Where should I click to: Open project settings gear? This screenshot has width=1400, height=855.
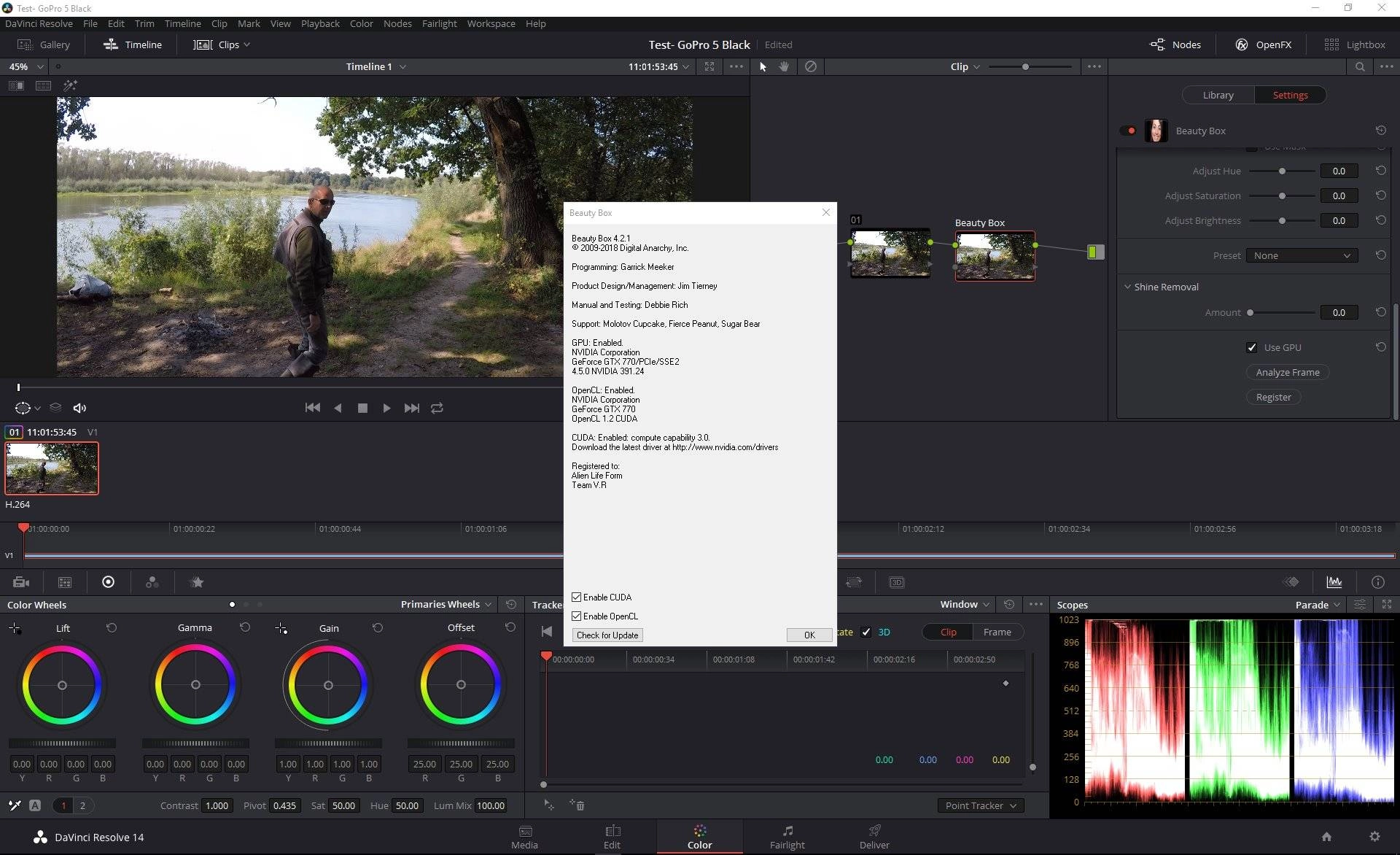tap(1374, 837)
